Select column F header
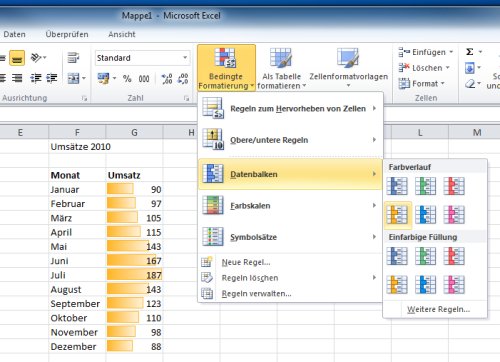The height and width of the screenshot is (362, 500). 77,133
